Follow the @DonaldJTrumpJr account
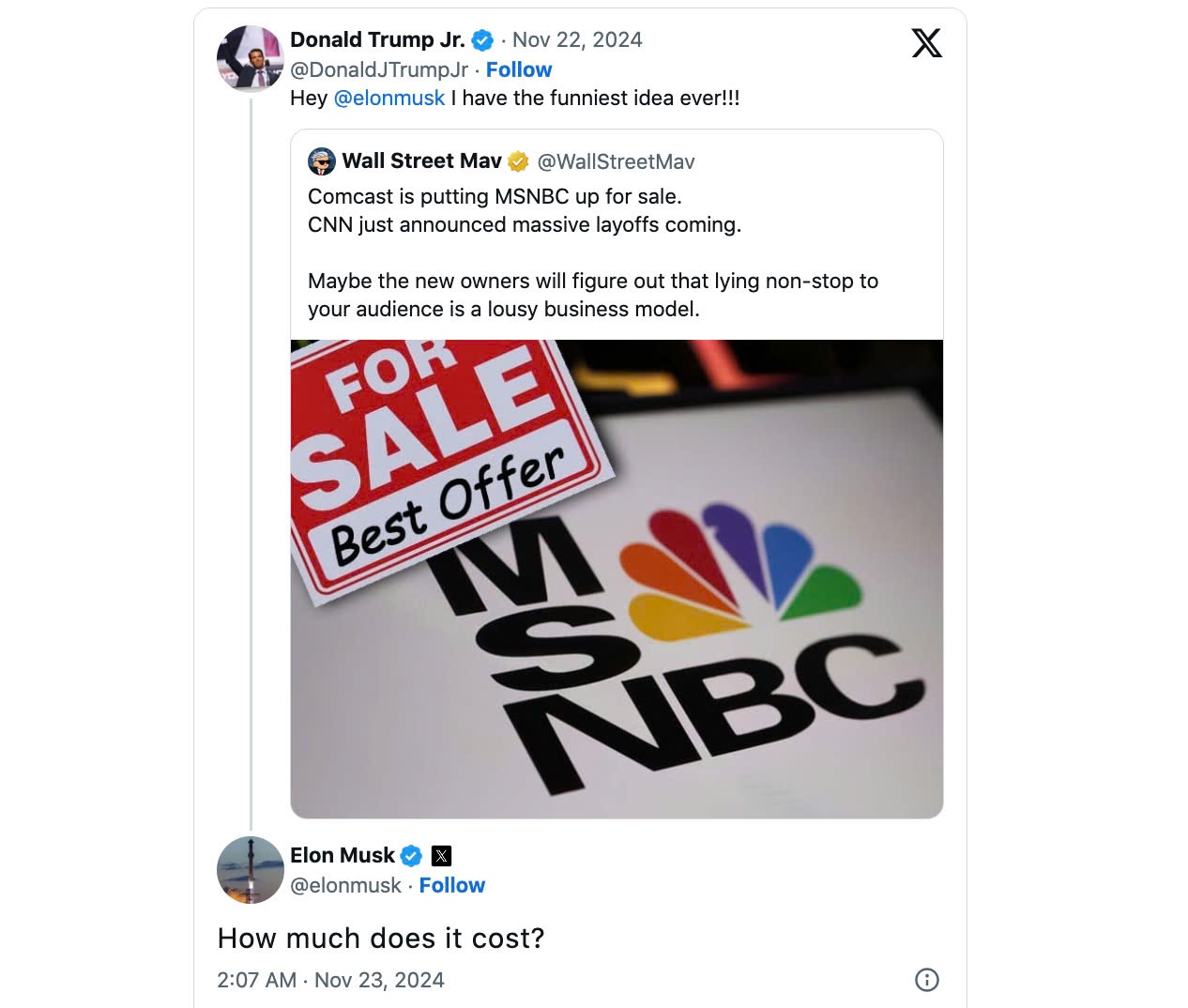The width and height of the screenshot is (1188, 1008). pyautogui.click(x=519, y=69)
